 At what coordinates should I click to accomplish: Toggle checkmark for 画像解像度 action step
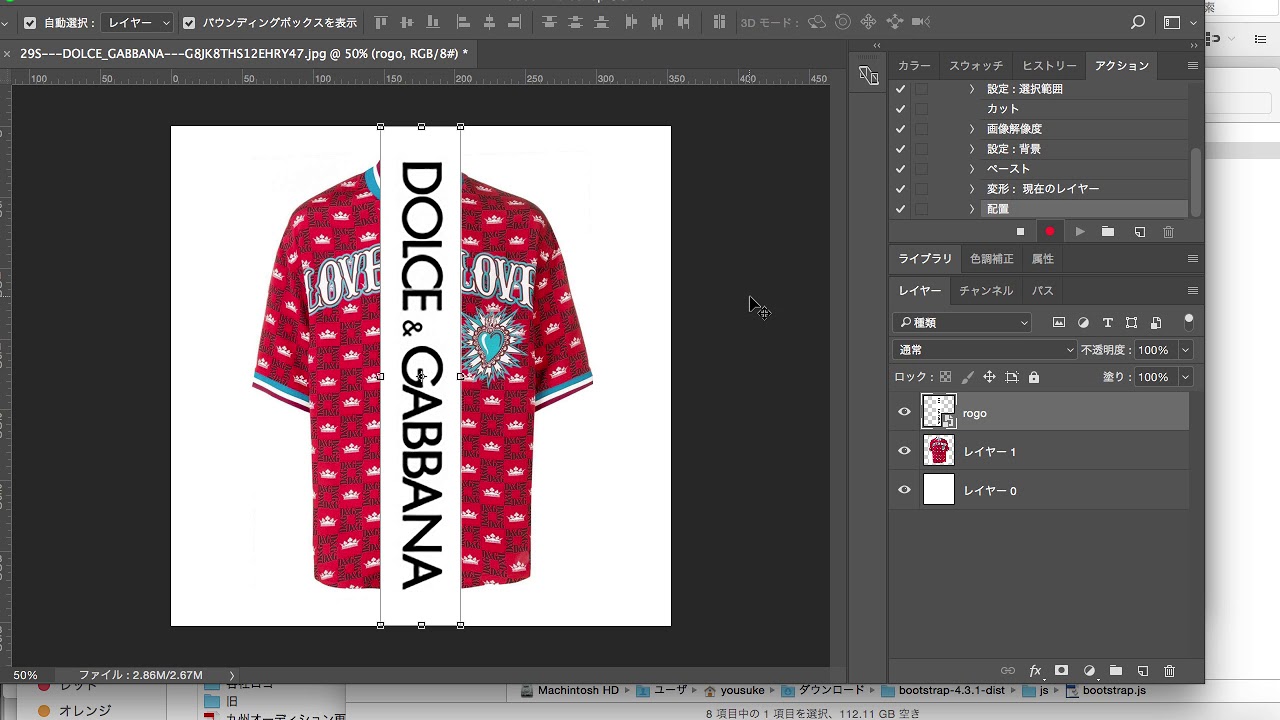[900, 129]
